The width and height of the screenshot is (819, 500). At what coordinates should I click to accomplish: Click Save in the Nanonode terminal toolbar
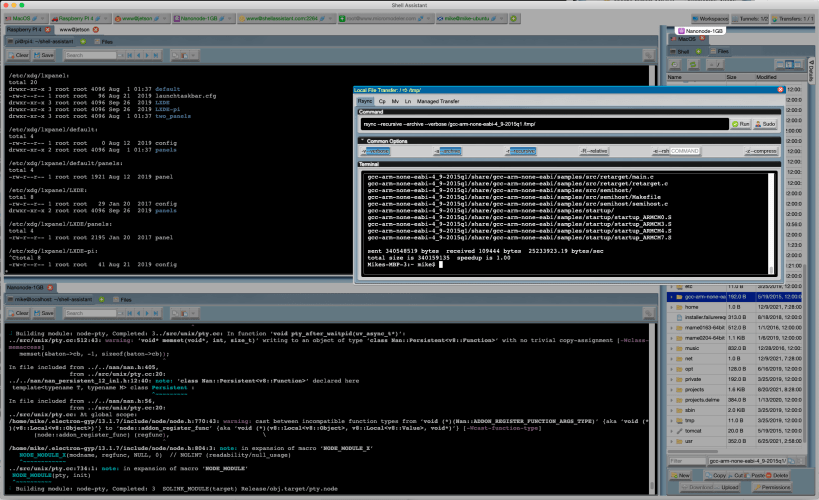pyautogui.click(x=44, y=313)
